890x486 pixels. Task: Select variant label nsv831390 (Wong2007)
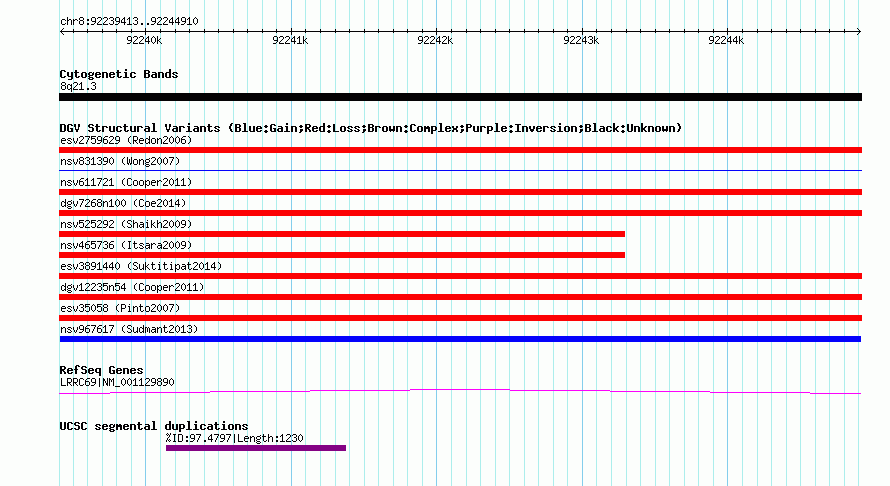click(x=120, y=161)
